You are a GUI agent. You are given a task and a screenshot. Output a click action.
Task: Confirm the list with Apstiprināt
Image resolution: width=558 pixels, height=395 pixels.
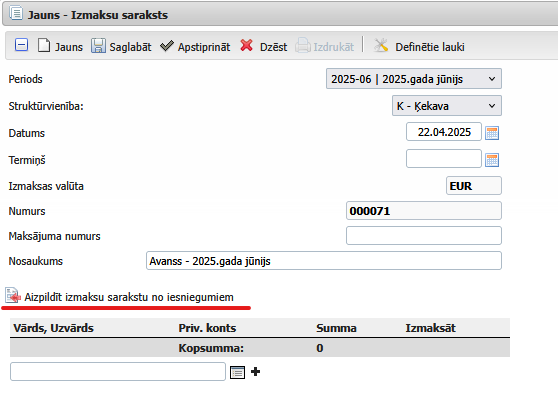tap(204, 47)
